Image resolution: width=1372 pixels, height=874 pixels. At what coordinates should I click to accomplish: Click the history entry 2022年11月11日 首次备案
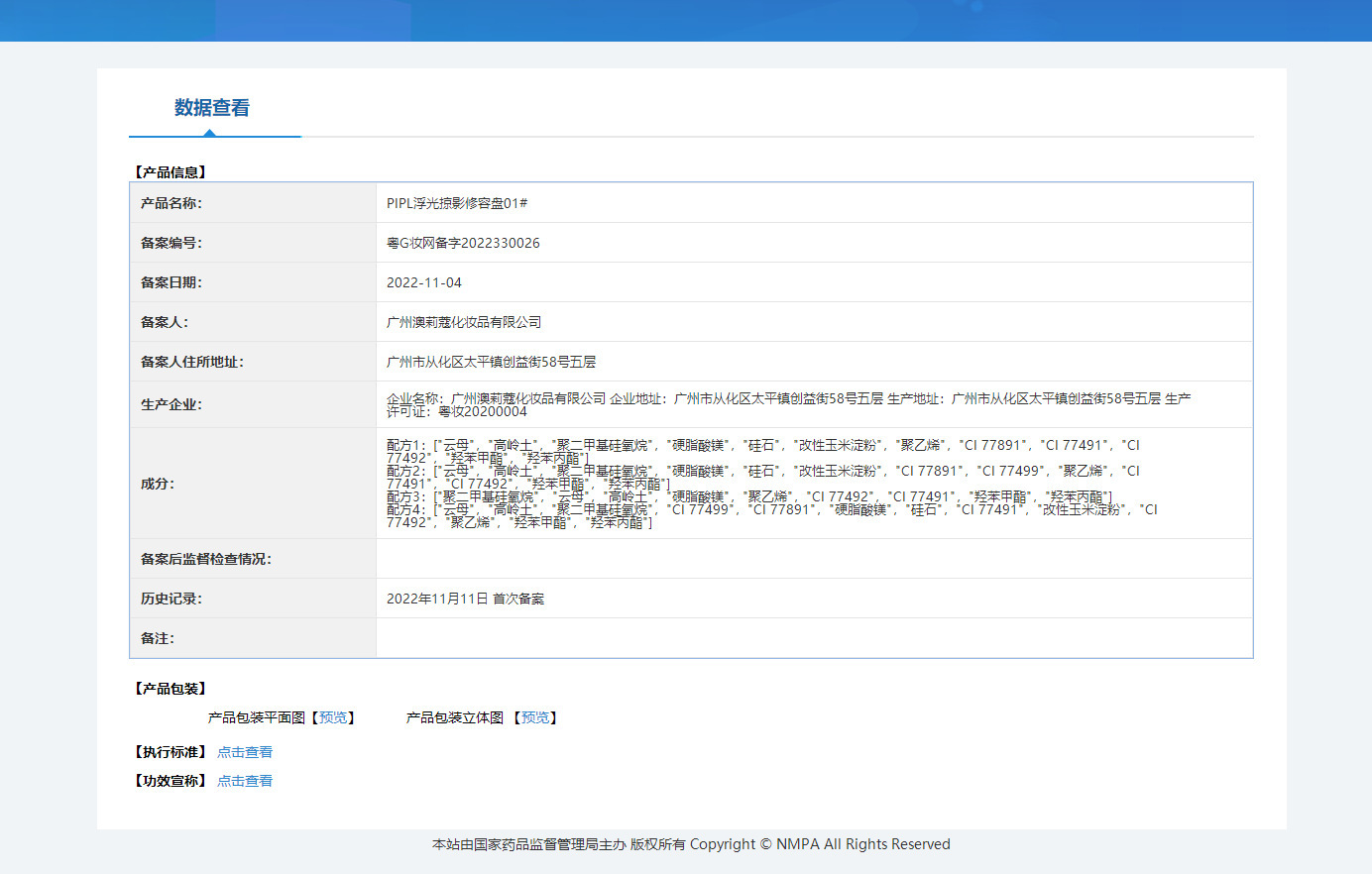click(466, 599)
